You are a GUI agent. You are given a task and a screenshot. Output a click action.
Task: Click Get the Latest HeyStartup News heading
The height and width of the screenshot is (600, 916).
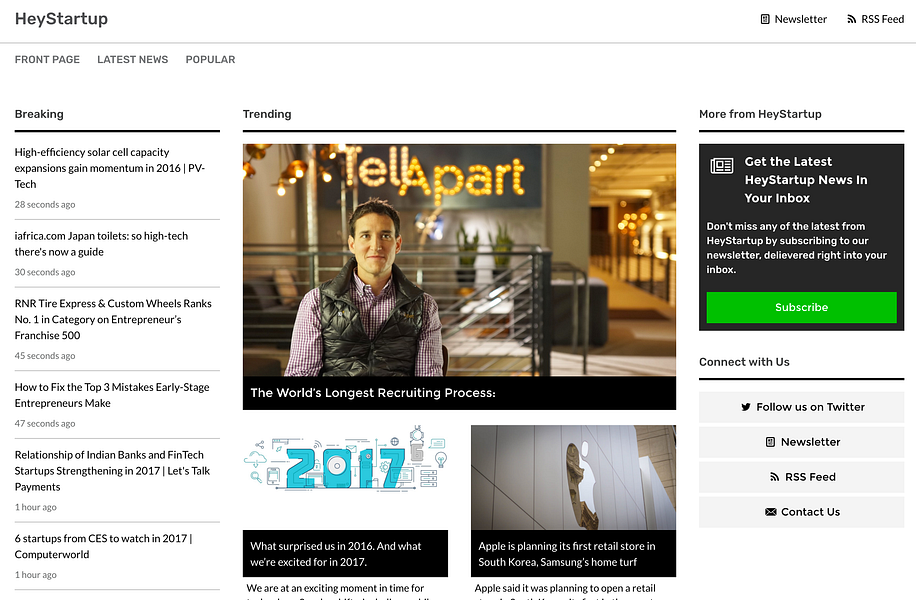(x=806, y=180)
